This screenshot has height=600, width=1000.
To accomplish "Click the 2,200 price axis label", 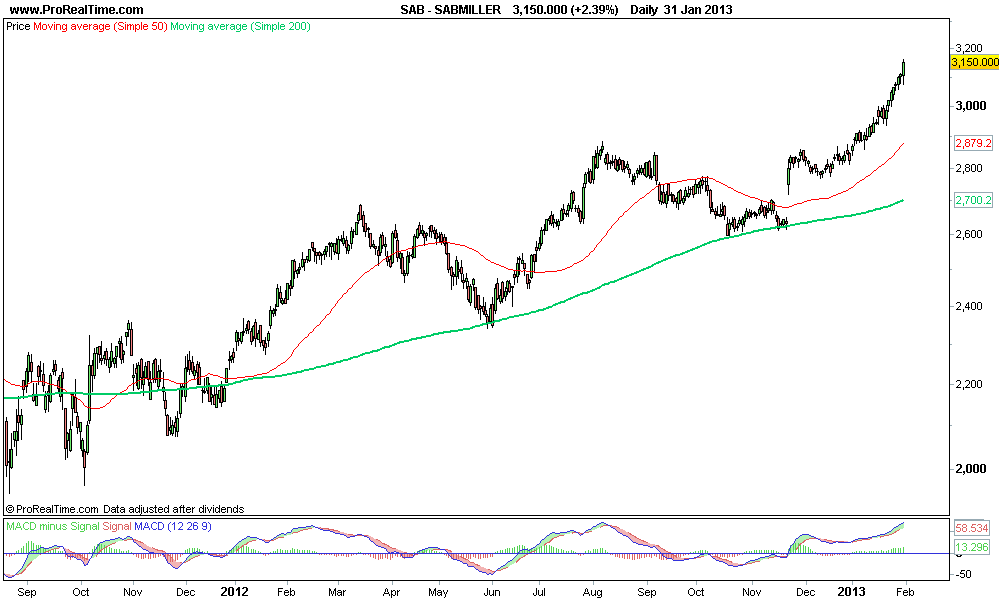I will tap(969, 384).
